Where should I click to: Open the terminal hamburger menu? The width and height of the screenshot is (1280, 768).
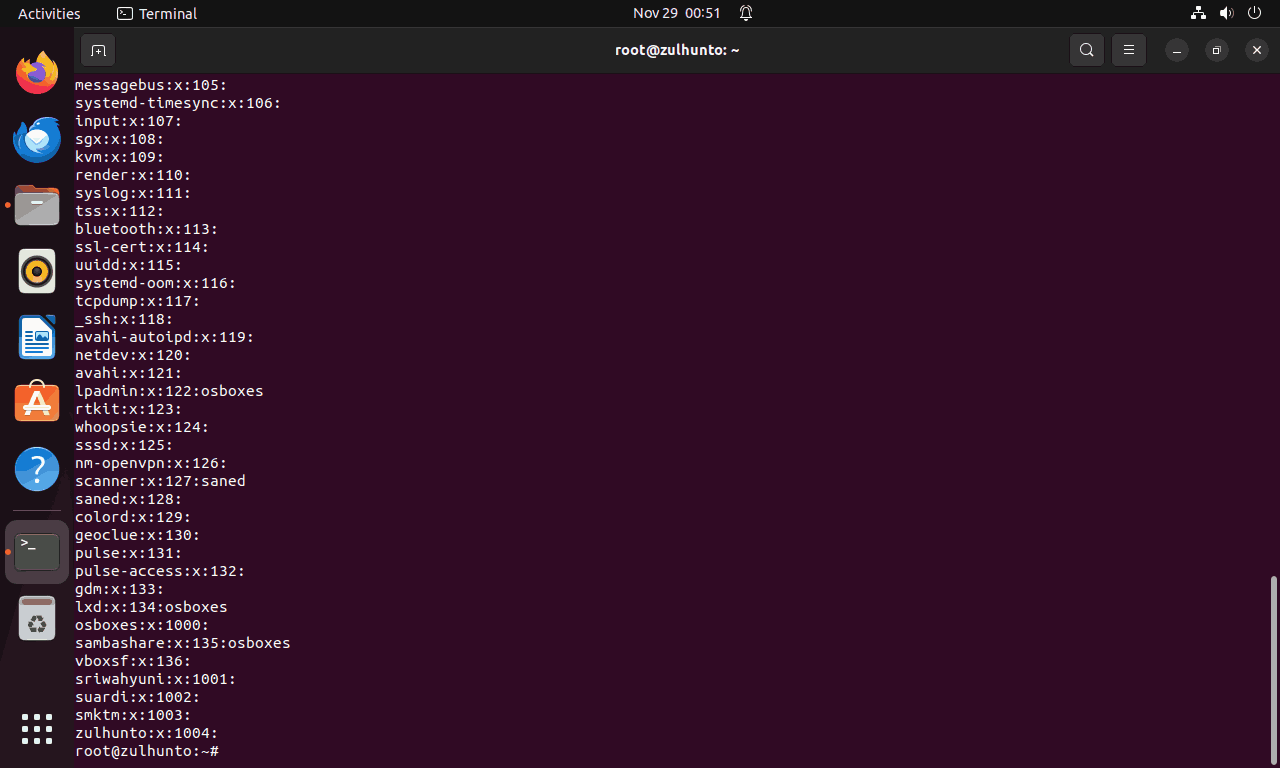click(1129, 50)
